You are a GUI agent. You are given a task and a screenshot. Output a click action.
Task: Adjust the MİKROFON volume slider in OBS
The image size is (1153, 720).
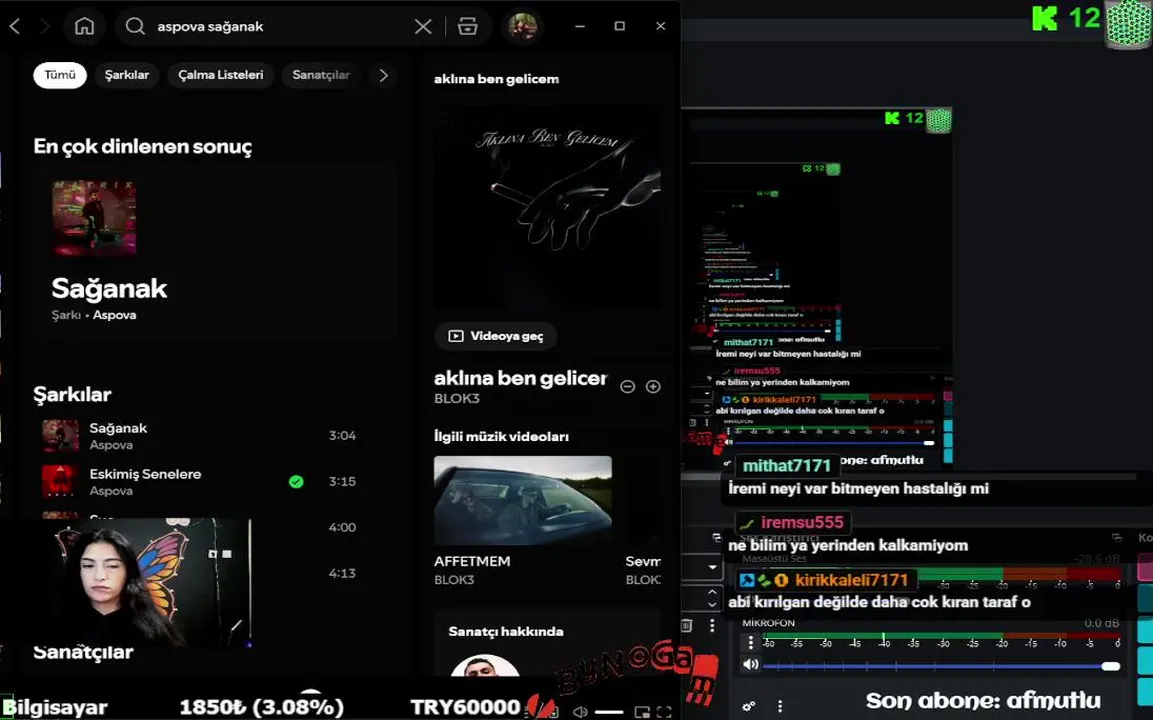pyautogui.click(x=941, y=666)
